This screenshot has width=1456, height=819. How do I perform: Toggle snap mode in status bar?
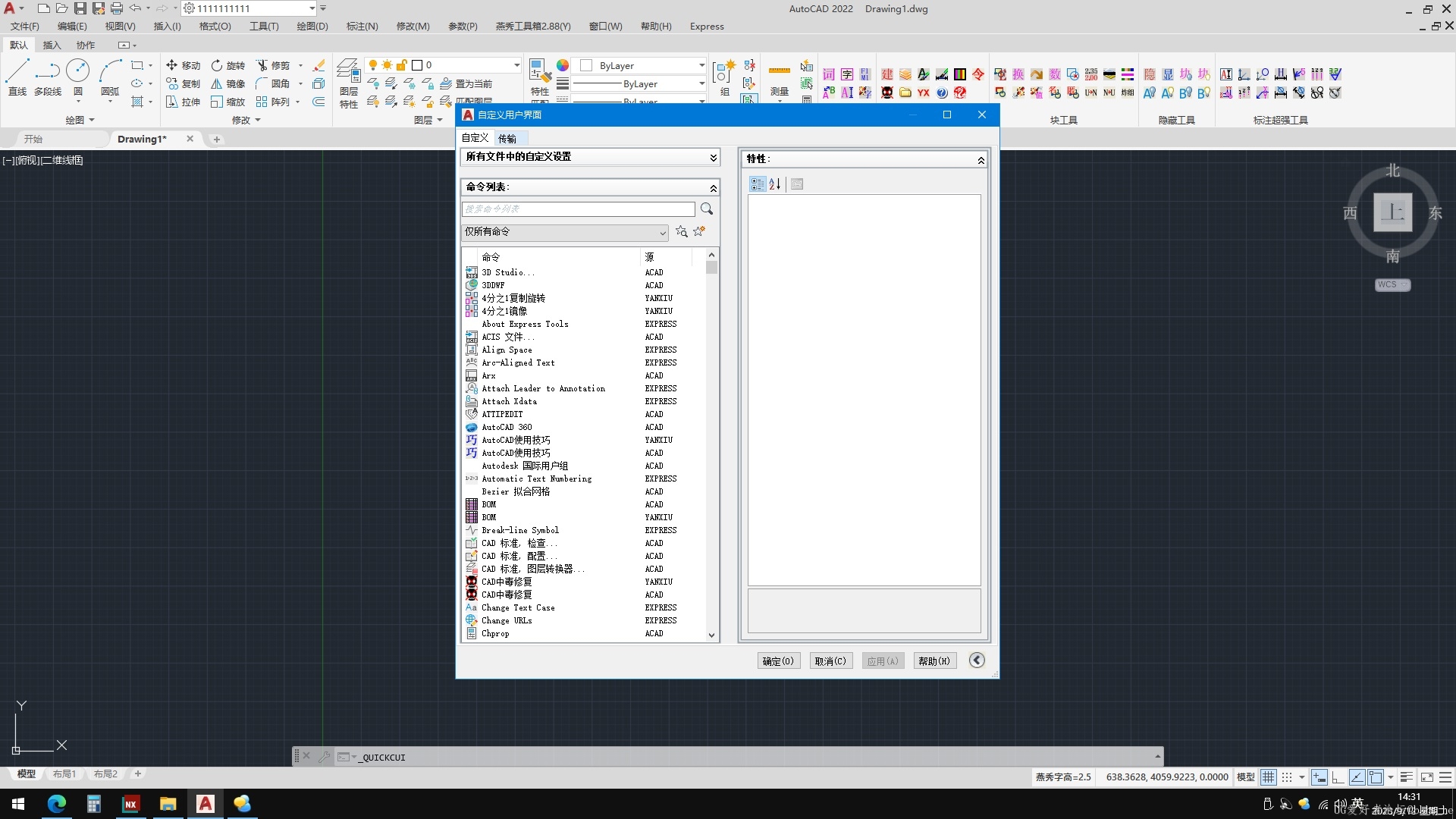click(1287, 777)
